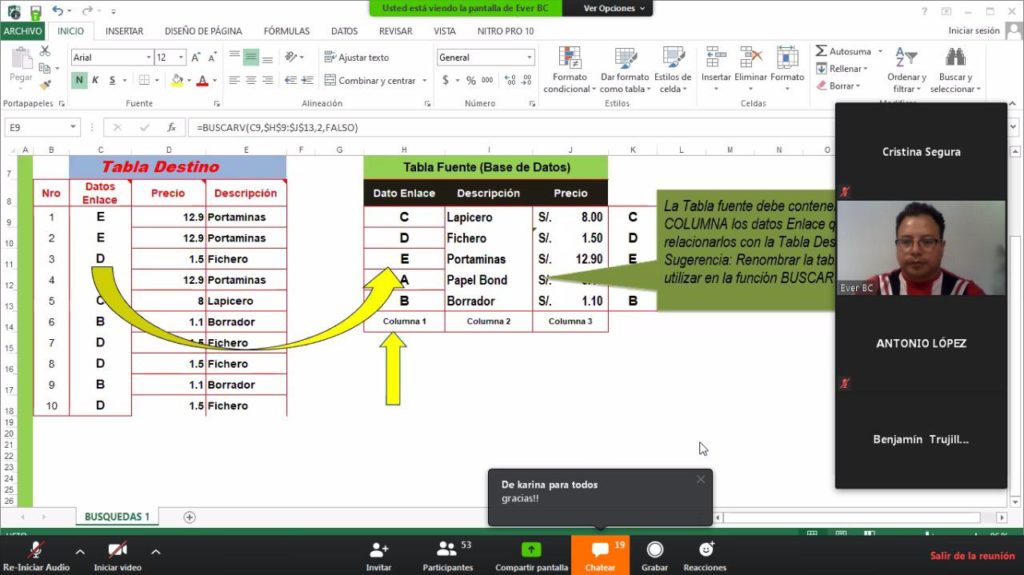Switch to the REVISAR tab
The width and height of the screenshot is (1024, 575).
coord(395,31)
